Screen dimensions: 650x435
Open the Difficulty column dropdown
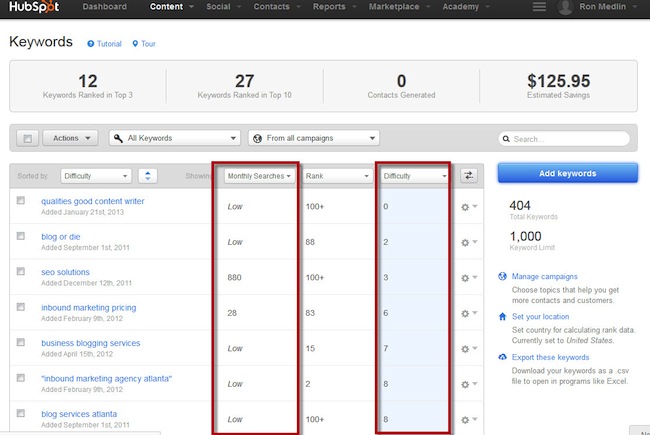point(415,176)
